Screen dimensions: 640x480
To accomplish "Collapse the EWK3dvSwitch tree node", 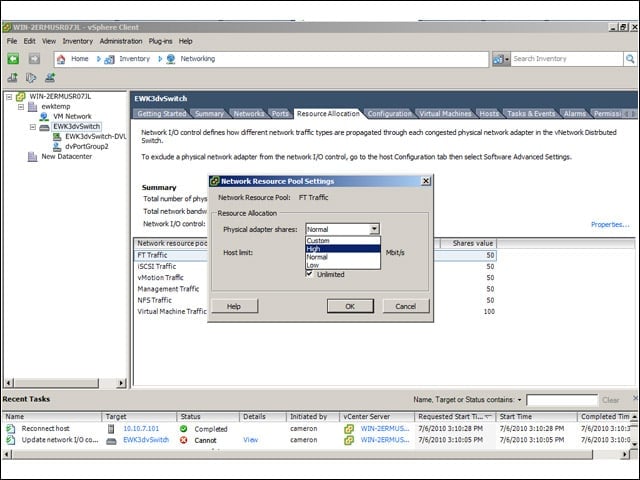I will click(x=33, y=127).
